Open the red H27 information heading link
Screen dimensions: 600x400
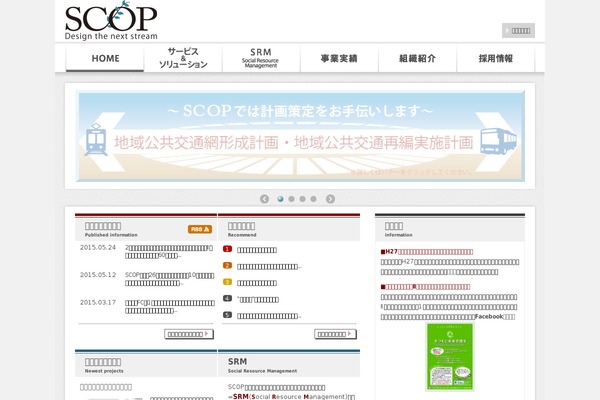click(x=427, y=252)
